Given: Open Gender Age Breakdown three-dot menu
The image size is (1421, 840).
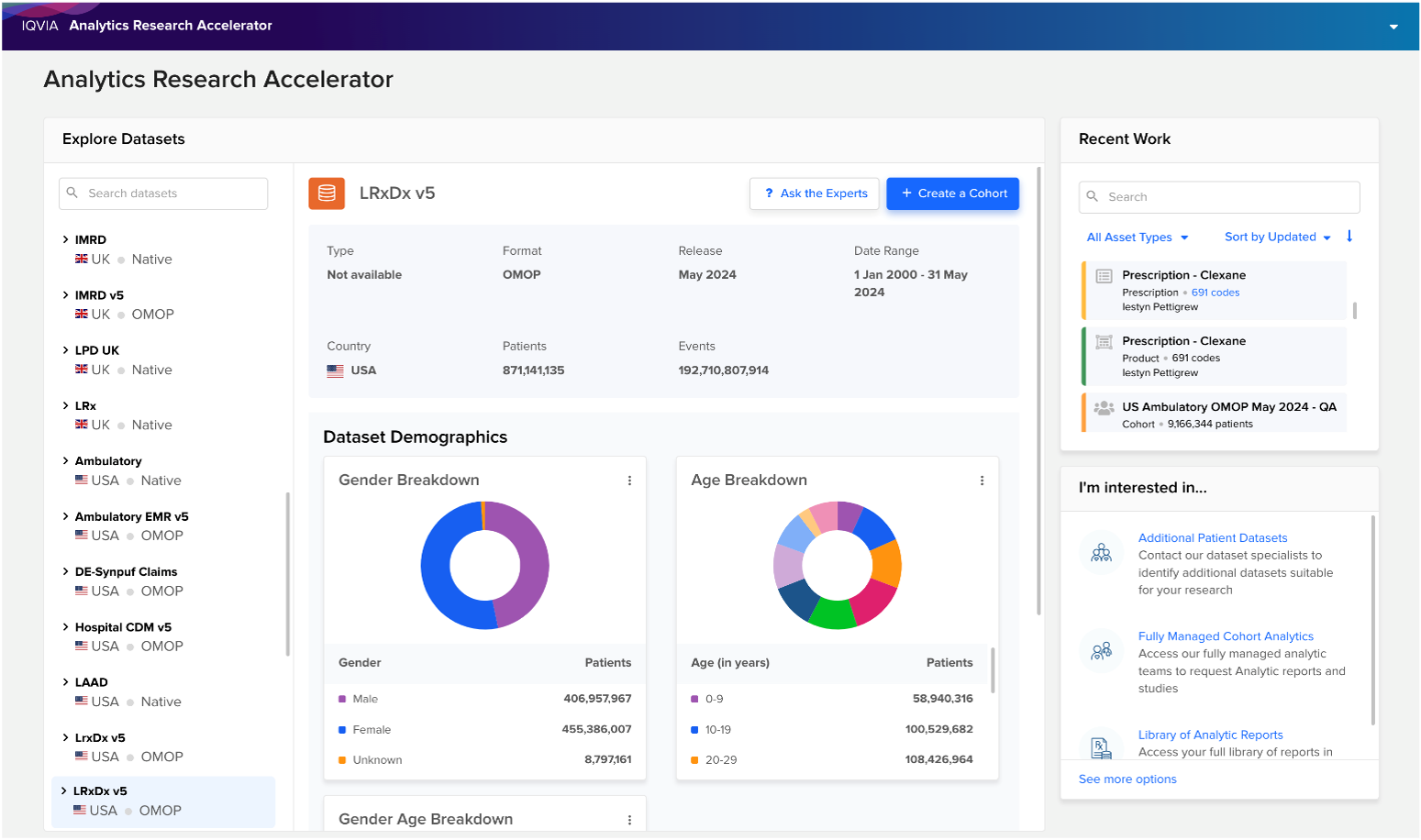Looking at the screenshot, I should tap(629, 820).
